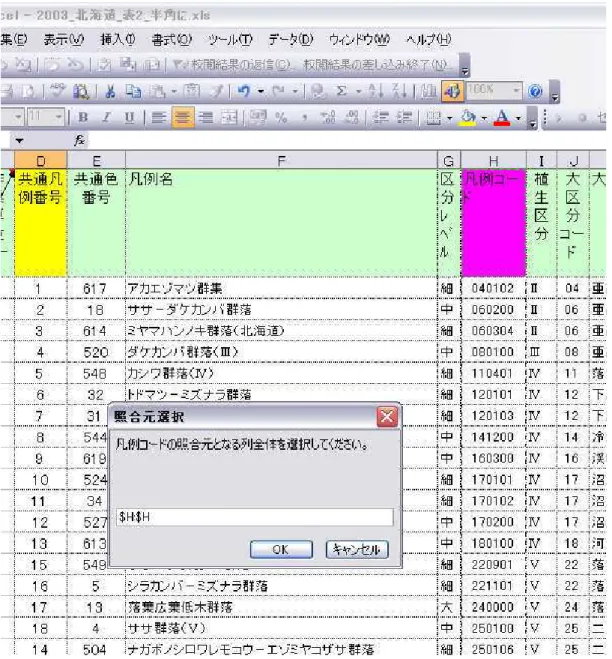Apply Comma style format
Viewport: 612px width, 659px height.
pos(304,119)
